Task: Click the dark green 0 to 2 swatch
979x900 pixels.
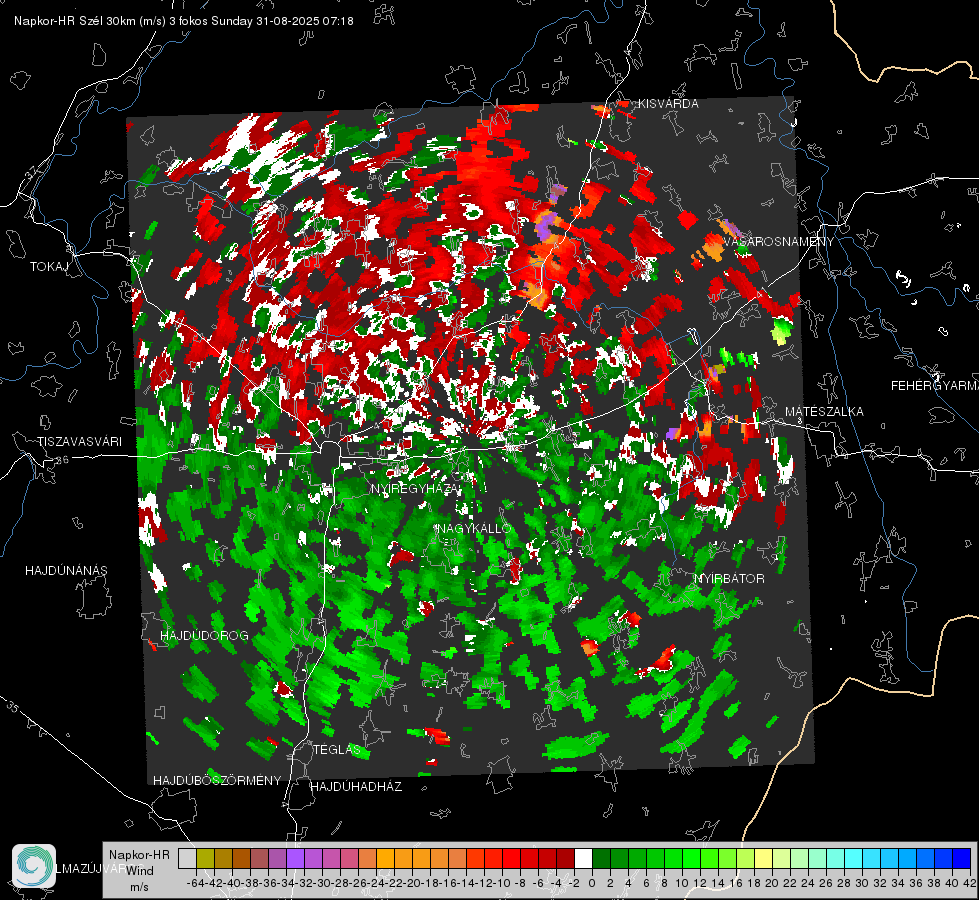Action: pos(601,858)
